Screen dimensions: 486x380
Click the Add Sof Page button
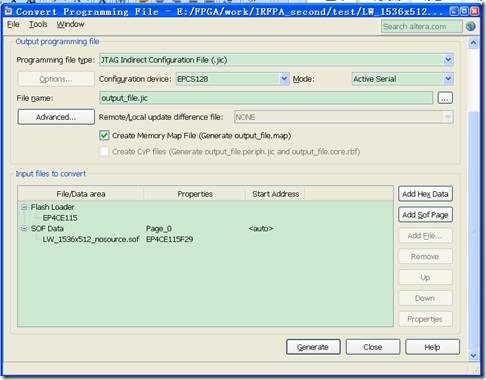425,215
